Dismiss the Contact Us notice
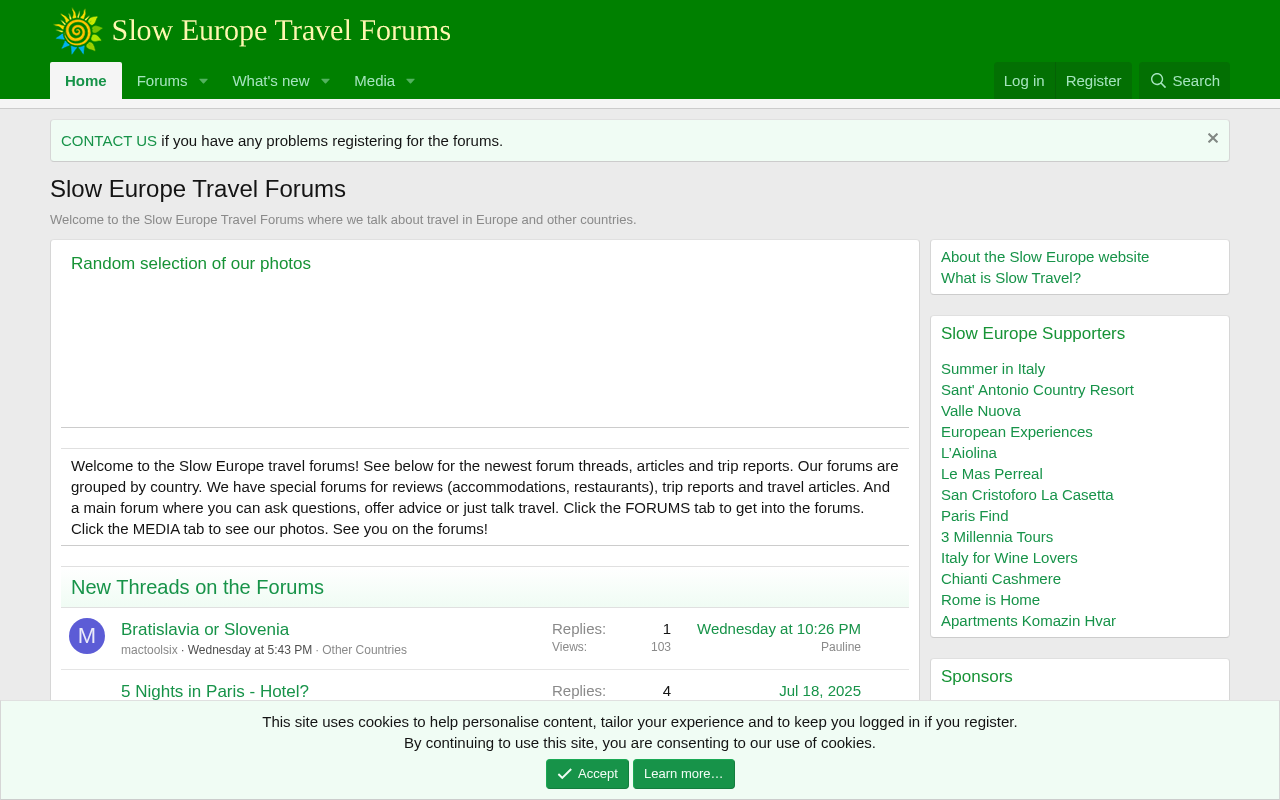The image size is (1280, 800). [1213, 139]
